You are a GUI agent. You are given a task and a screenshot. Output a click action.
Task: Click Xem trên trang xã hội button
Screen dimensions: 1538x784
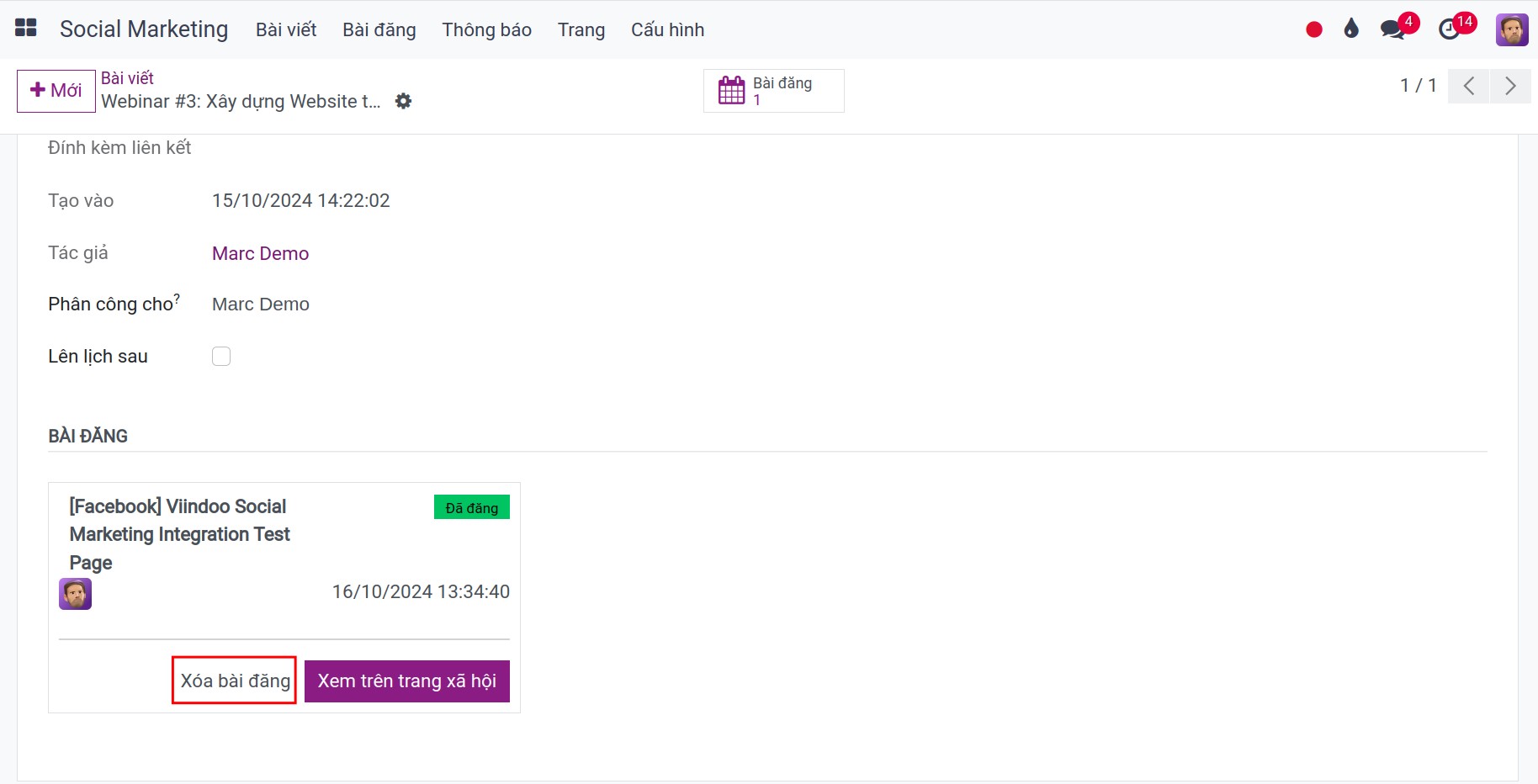tap(407, 681)
